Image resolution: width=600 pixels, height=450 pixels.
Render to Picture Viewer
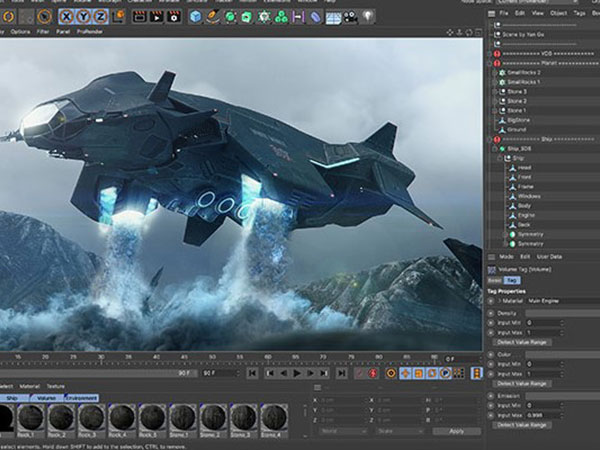tap(157, 16)
